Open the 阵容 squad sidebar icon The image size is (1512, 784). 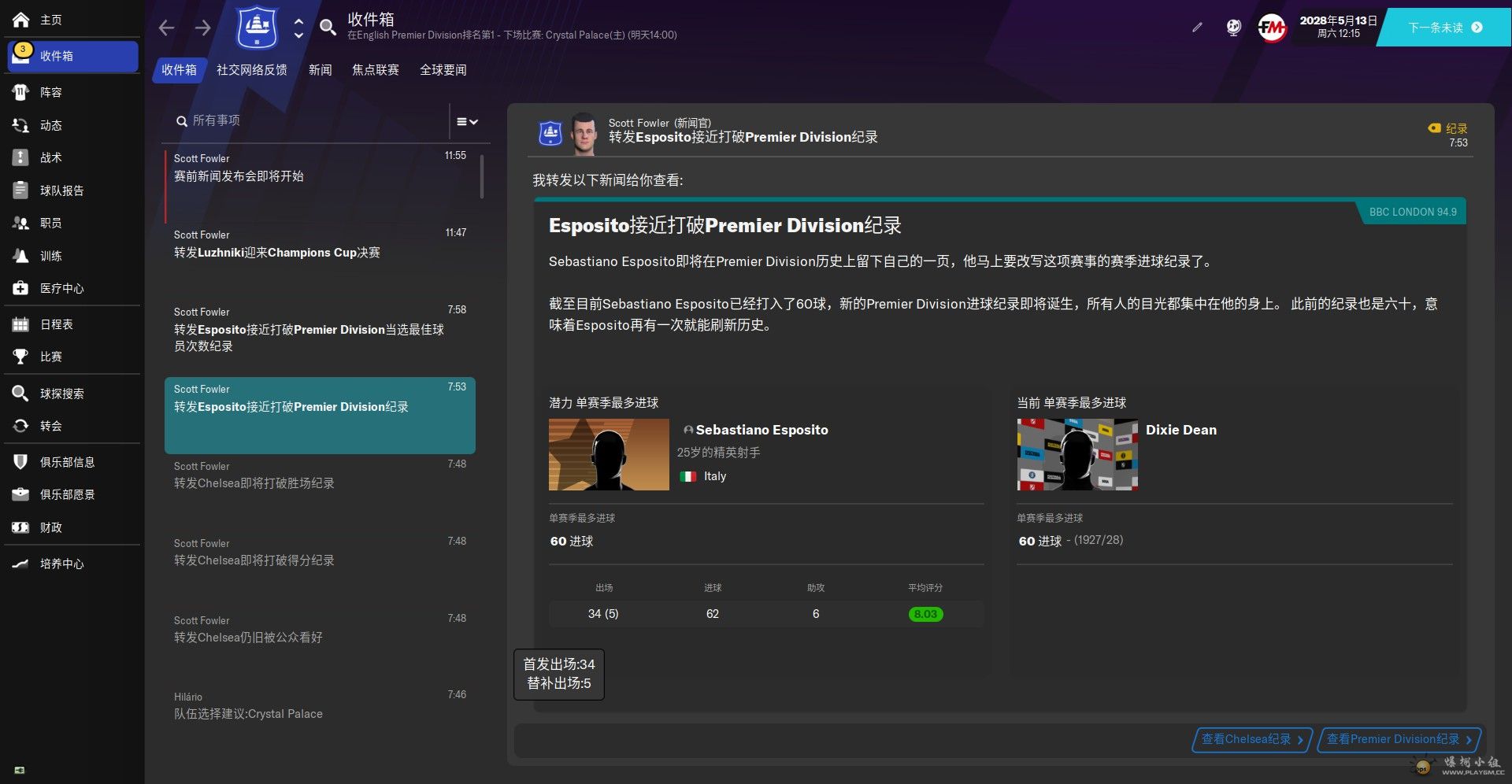20,92
